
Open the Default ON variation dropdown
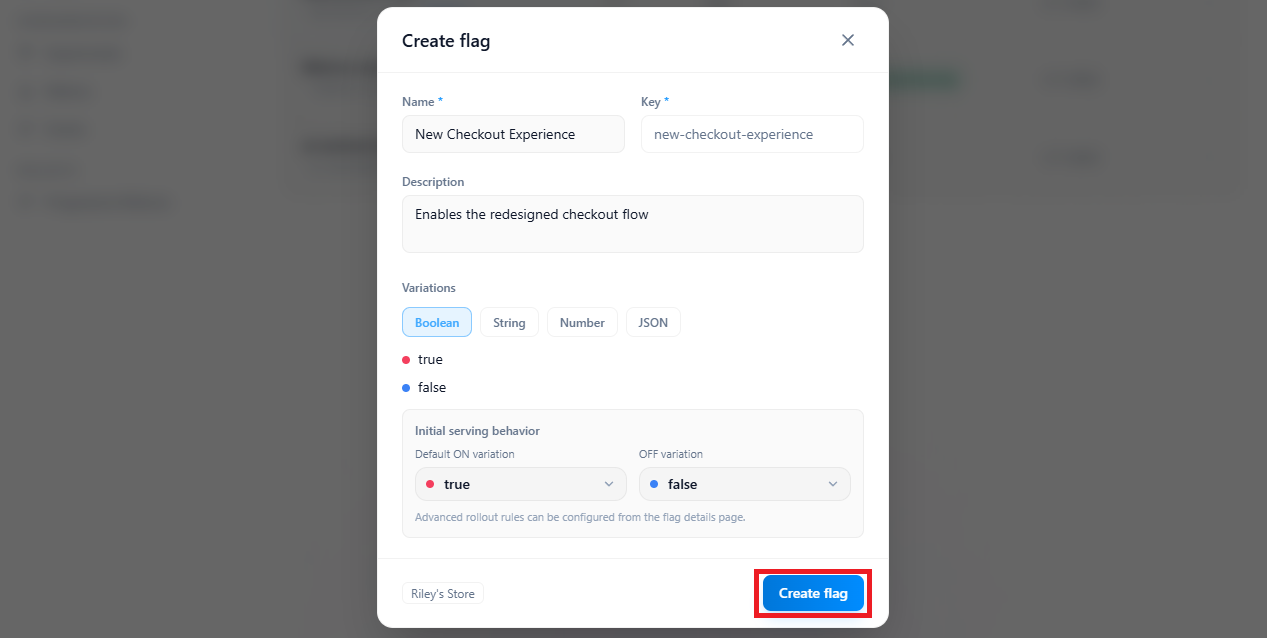(x=520, y=484)
